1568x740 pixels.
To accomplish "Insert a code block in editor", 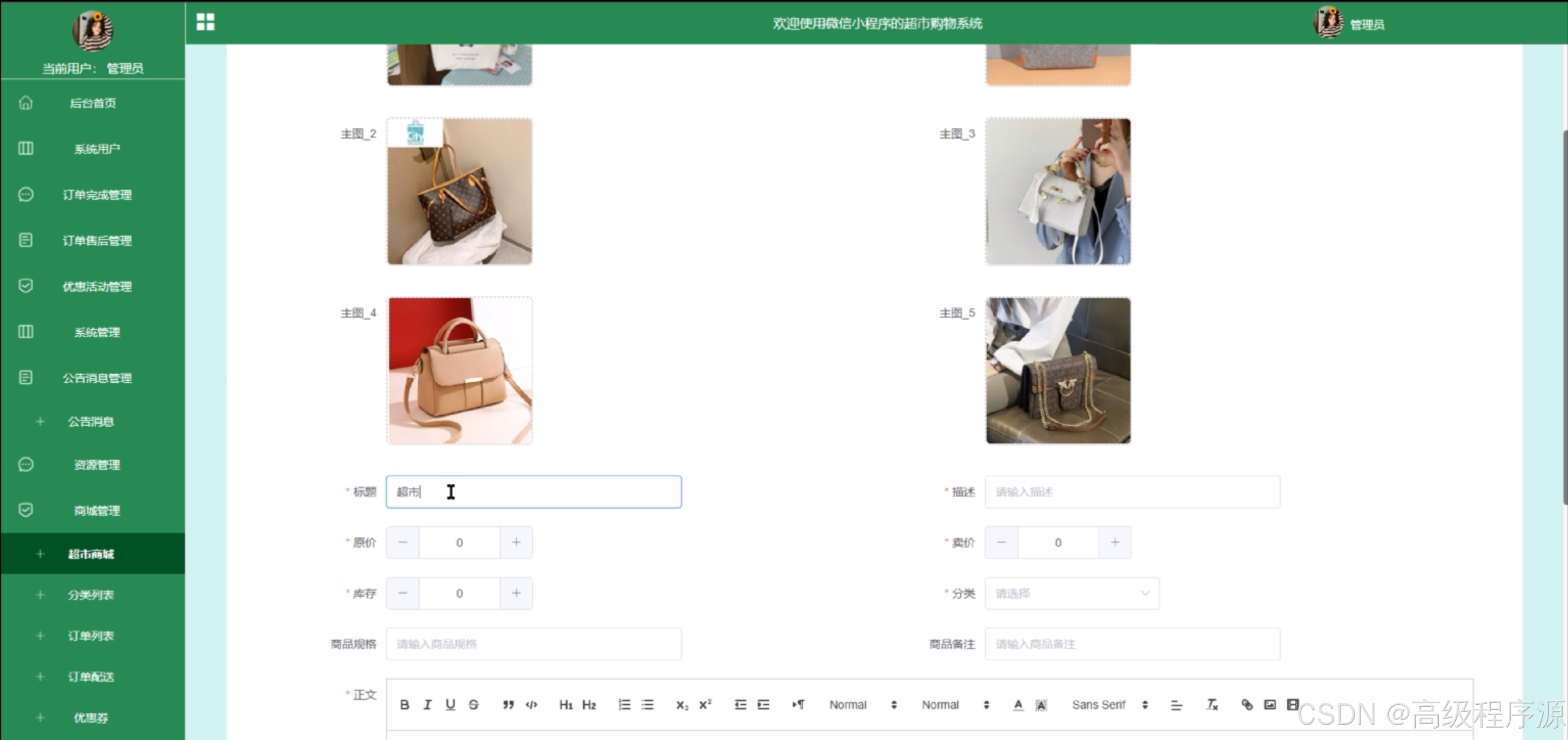I will [531, 705].
